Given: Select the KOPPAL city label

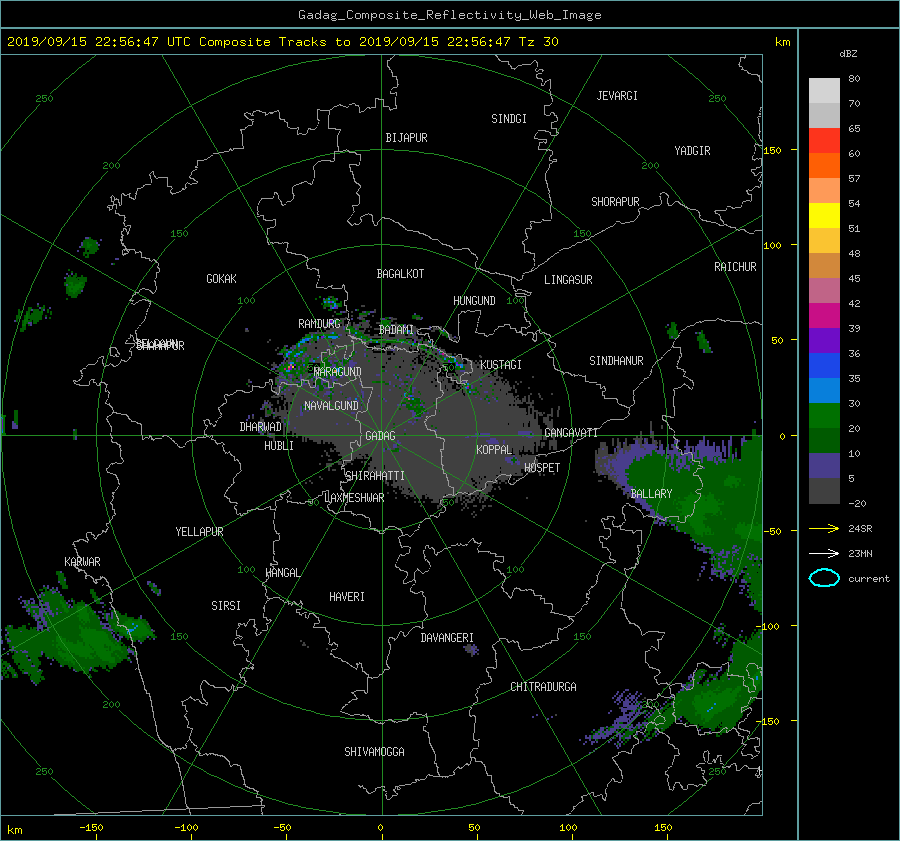Looking at the screenshot, I should (x=494, y=450).
